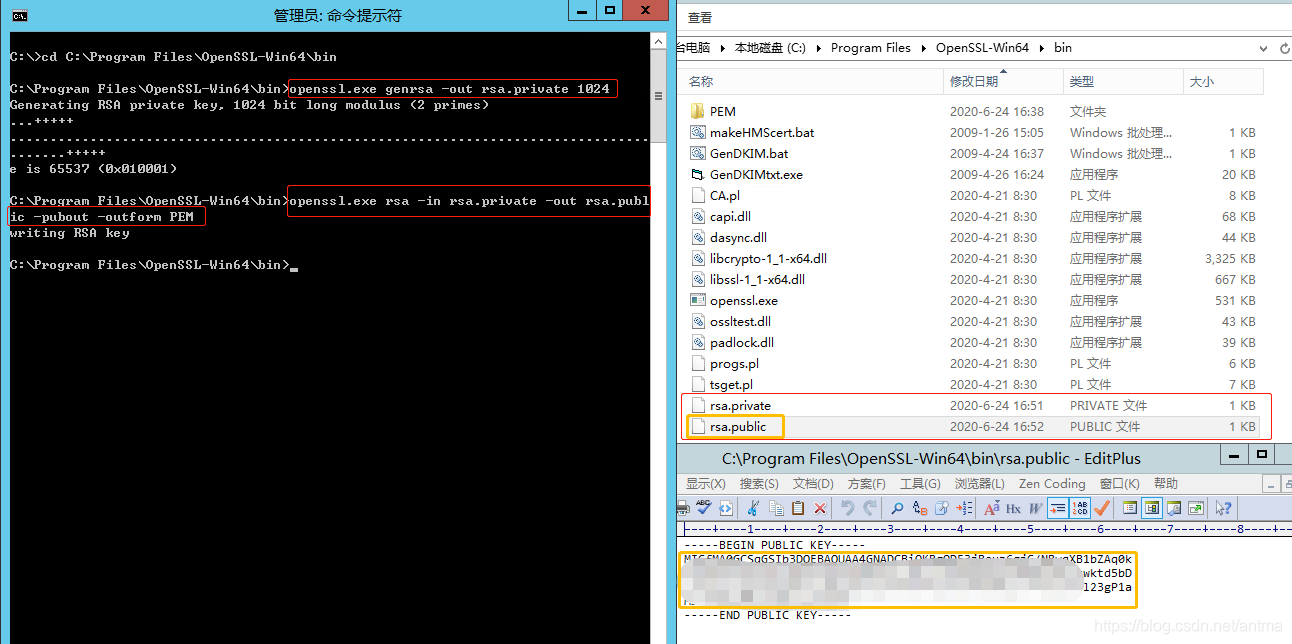Open the 工具(G) menu in EditPlus
The image size is (1292, 644).
pyautogui.click(x=920, y=484)
